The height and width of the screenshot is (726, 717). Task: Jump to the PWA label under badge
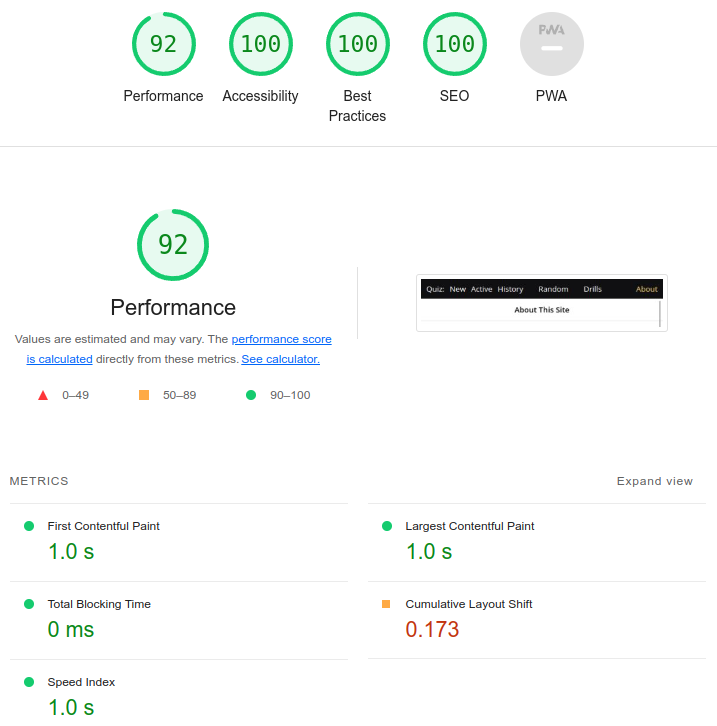551,96
